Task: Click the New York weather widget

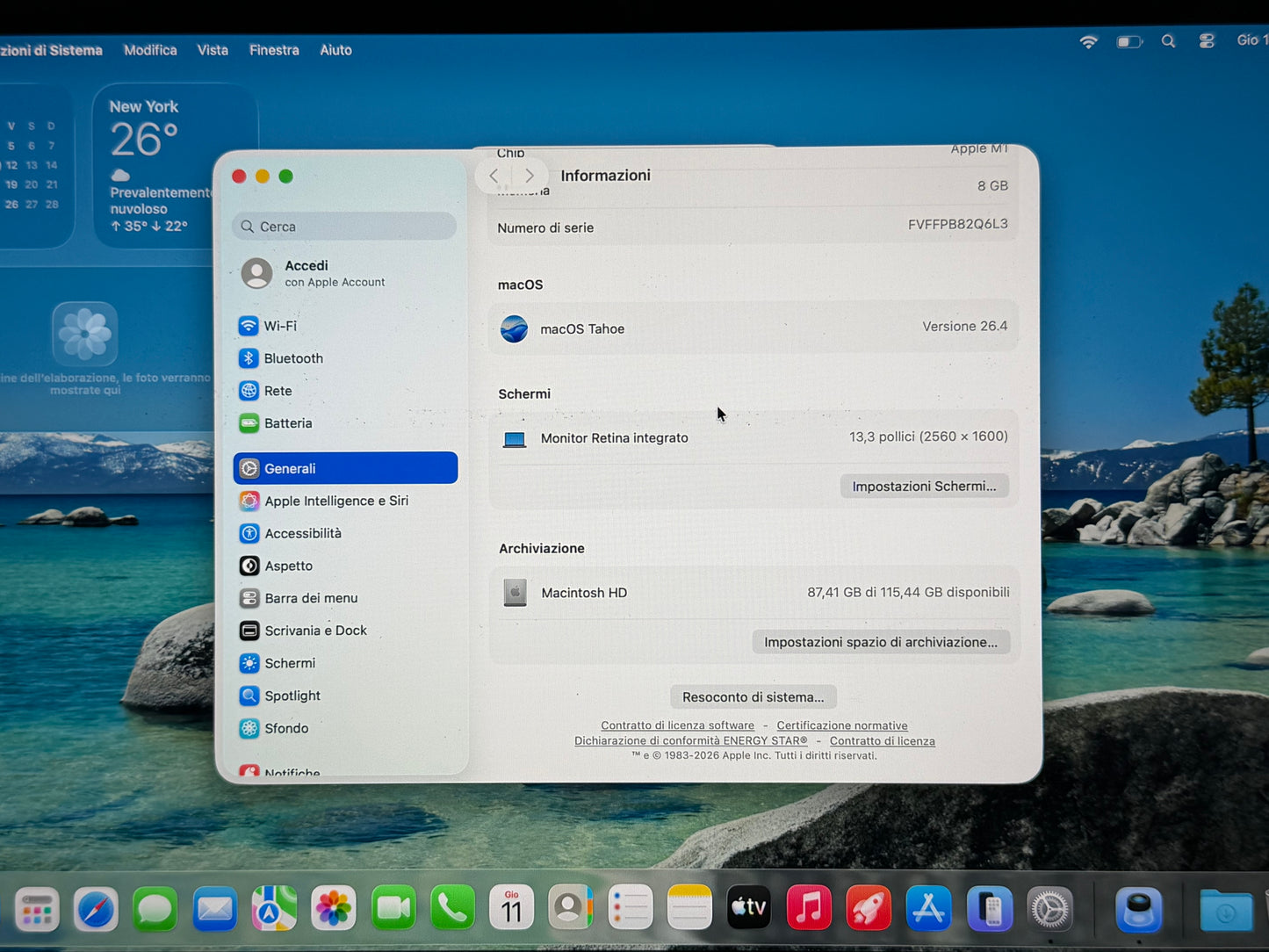Action: (175, 166)
